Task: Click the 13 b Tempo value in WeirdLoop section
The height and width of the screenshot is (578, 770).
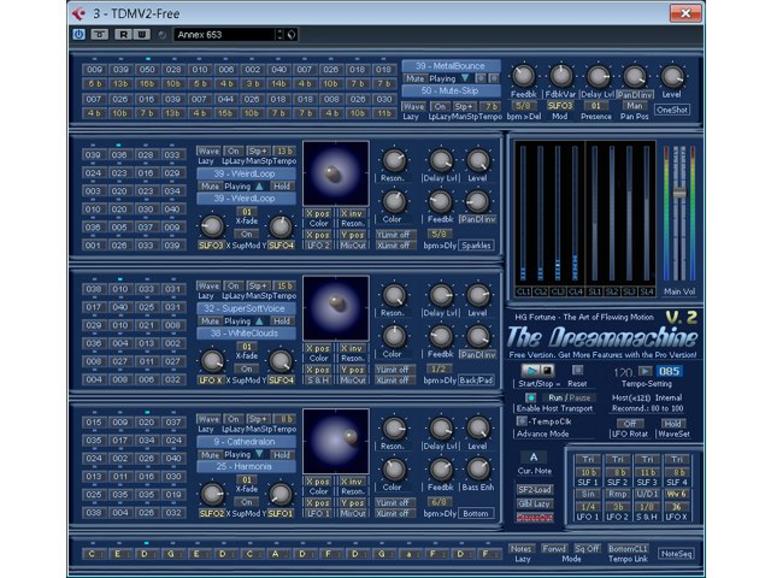Action: pos(284,151)
